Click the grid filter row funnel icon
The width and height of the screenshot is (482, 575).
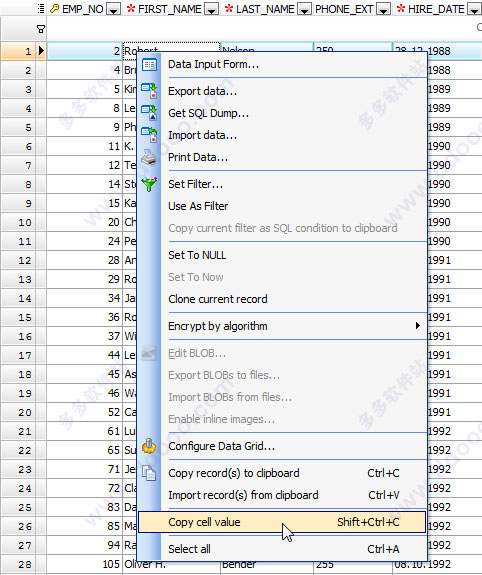(41, 29)
